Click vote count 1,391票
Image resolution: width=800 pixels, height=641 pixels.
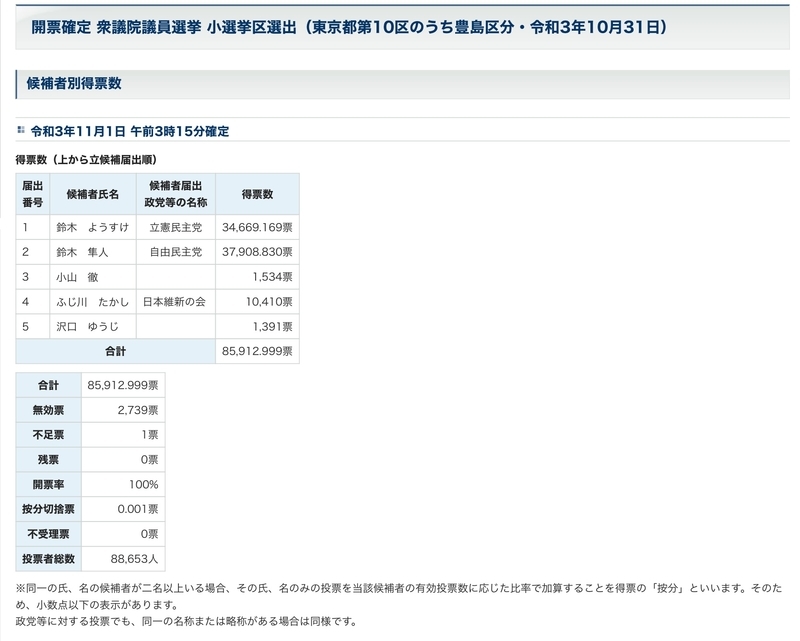click(x=272, y=327)
